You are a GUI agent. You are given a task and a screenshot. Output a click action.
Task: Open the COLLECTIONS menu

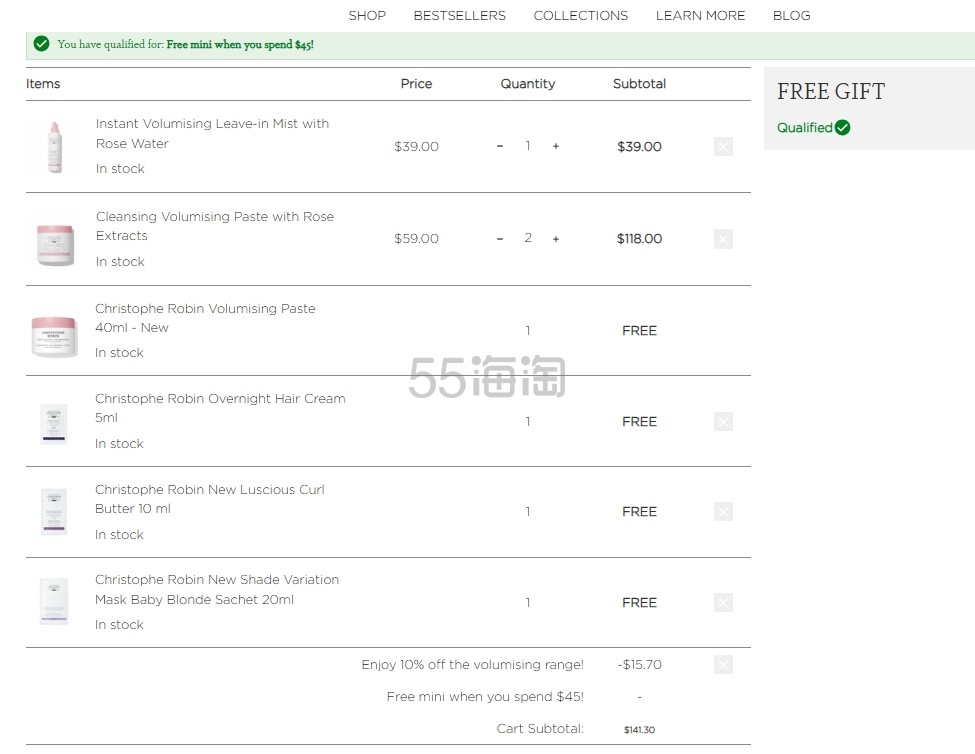coord(580,16)
